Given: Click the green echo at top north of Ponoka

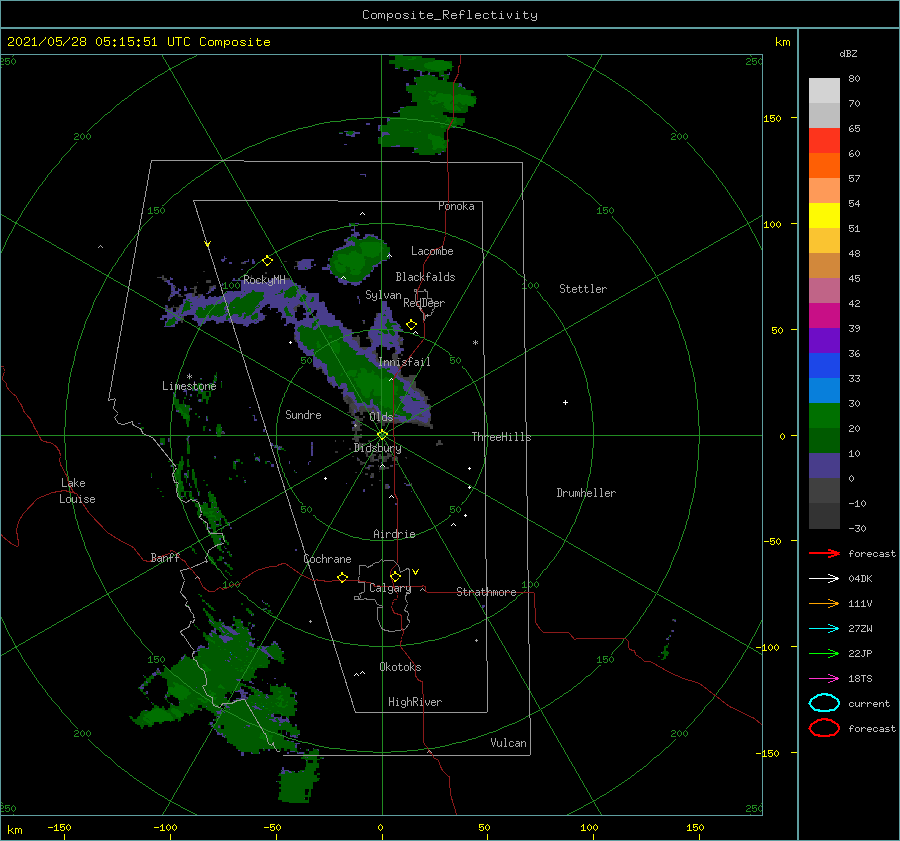Looking at the screenshot, I should tap(428, 106).
